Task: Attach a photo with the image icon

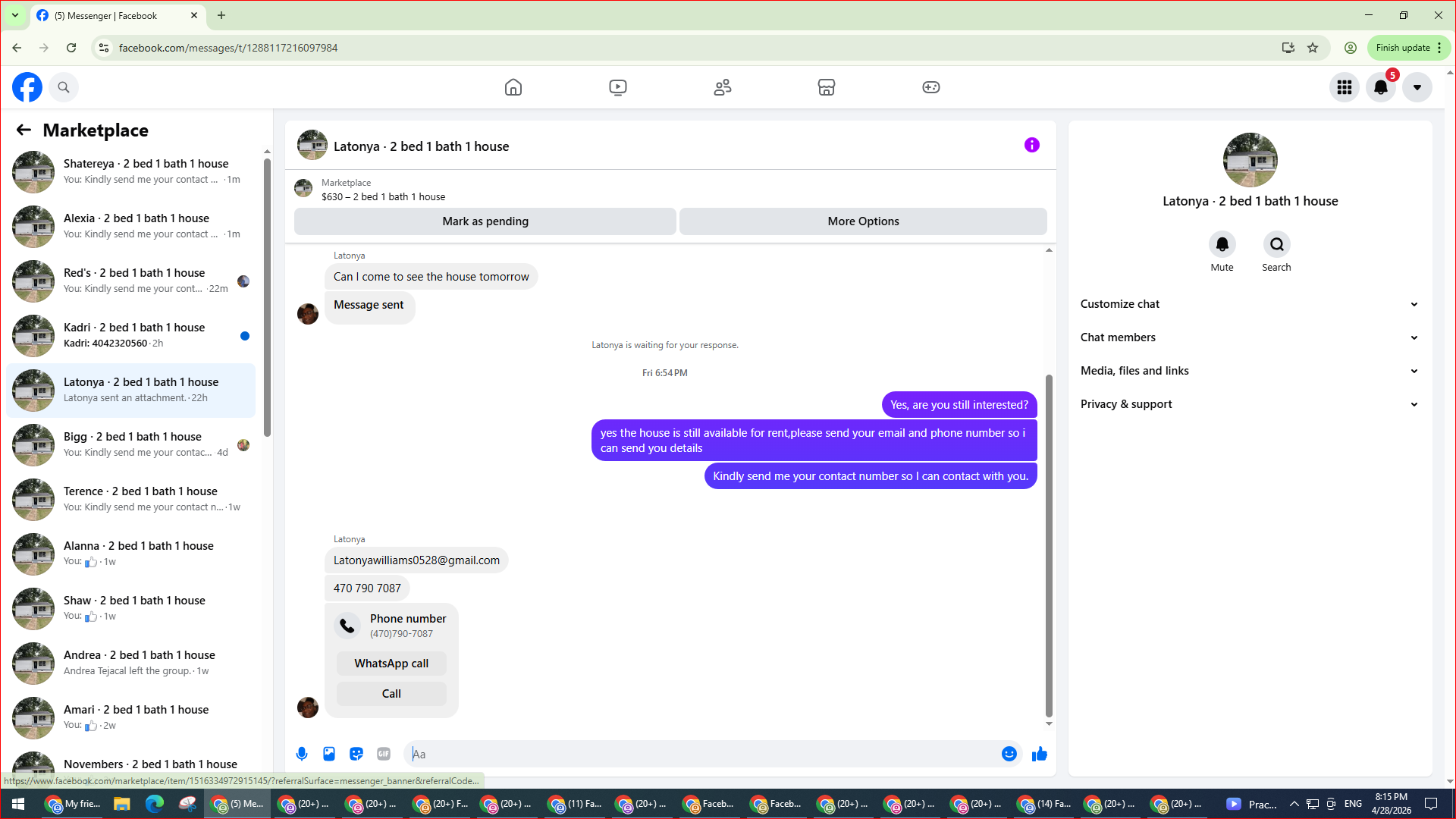Action: [329, 754]
